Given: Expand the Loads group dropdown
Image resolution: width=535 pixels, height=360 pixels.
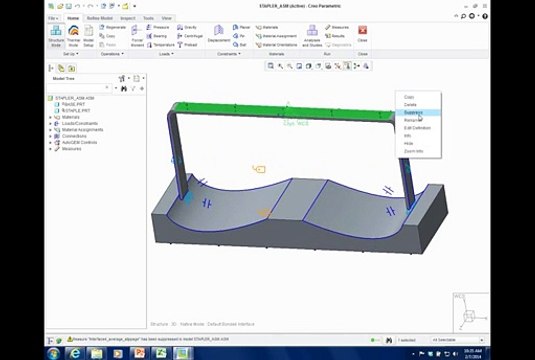Looking at the screenshot, I should [x=166, y=54].
